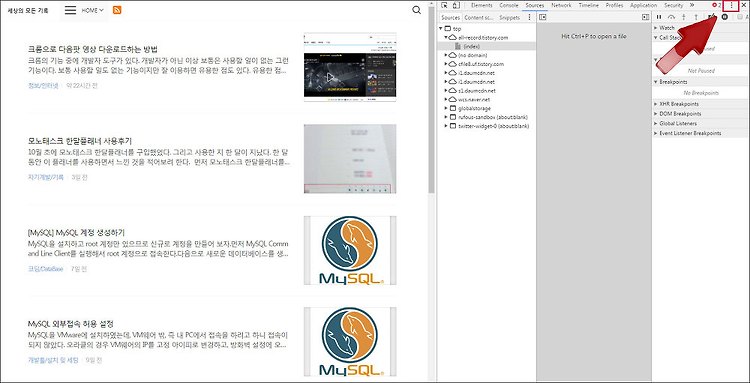This screenshot has width=750, height=383.
Task: Click cloud icon beside s1.daumcdn.net
Action: pyautogui.click(x=452, y=91)
